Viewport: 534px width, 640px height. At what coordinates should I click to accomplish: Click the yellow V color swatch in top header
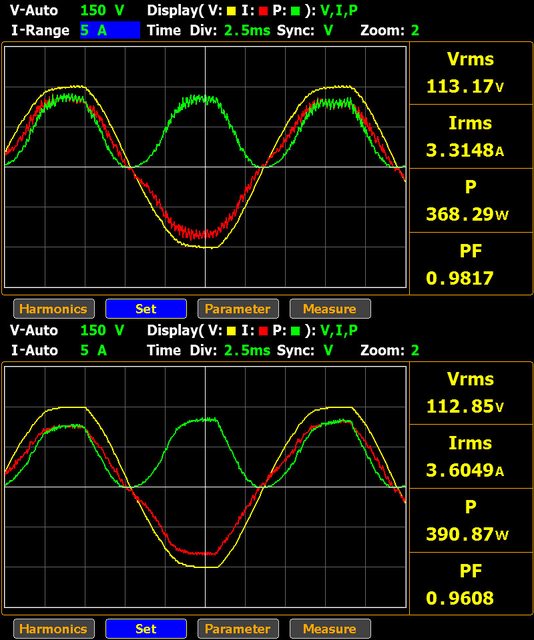click(231, 11)
